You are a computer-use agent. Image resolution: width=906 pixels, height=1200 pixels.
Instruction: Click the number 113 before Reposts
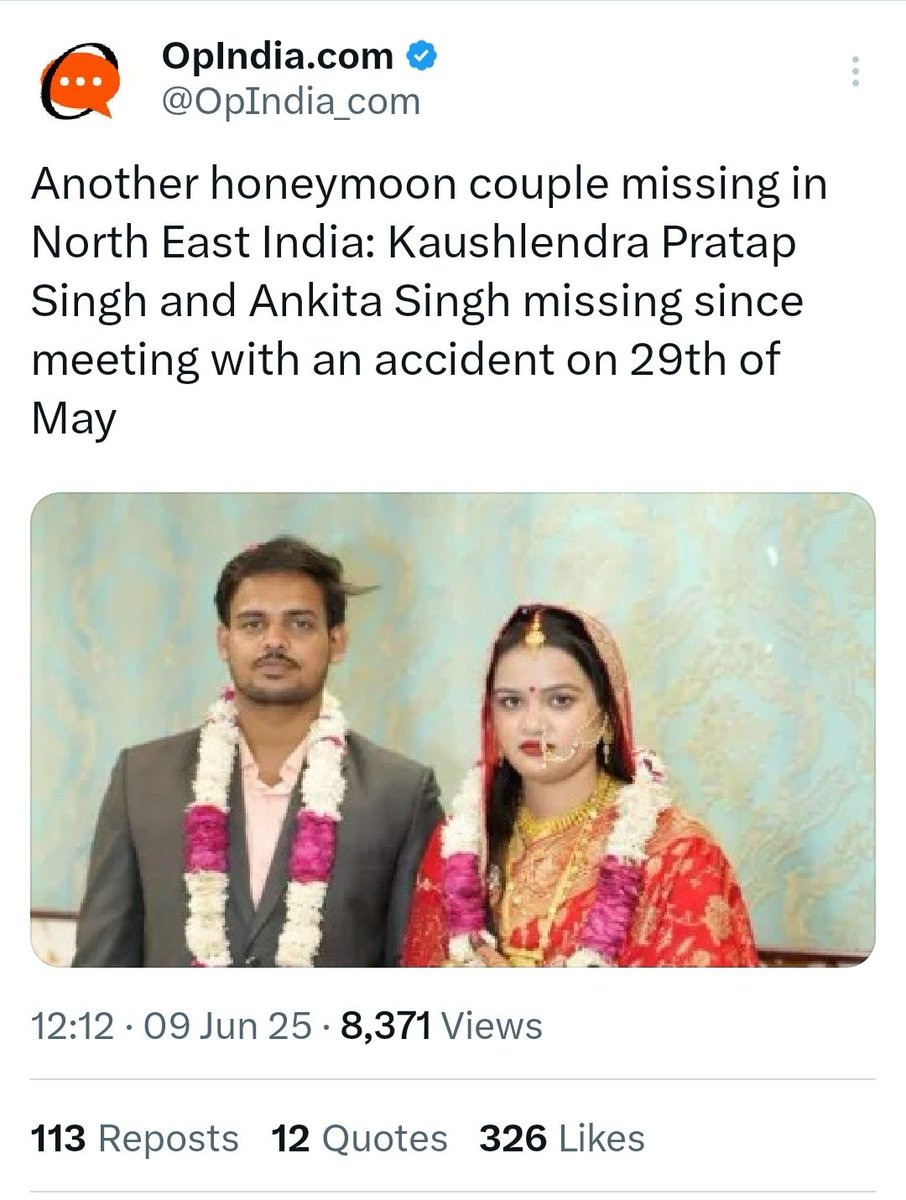59,1139
